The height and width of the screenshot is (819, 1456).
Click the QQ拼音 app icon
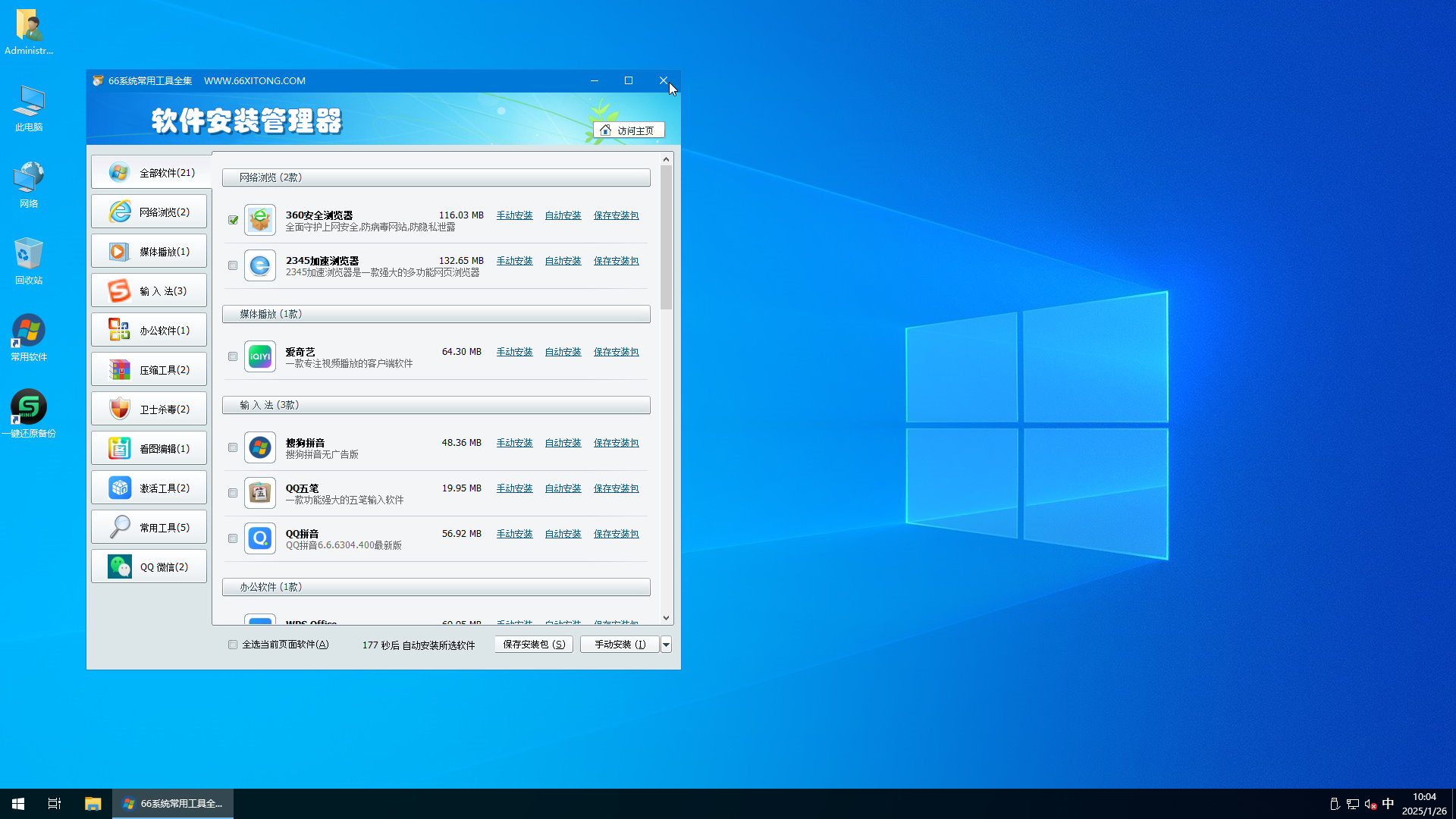click(x=260, y=538)
